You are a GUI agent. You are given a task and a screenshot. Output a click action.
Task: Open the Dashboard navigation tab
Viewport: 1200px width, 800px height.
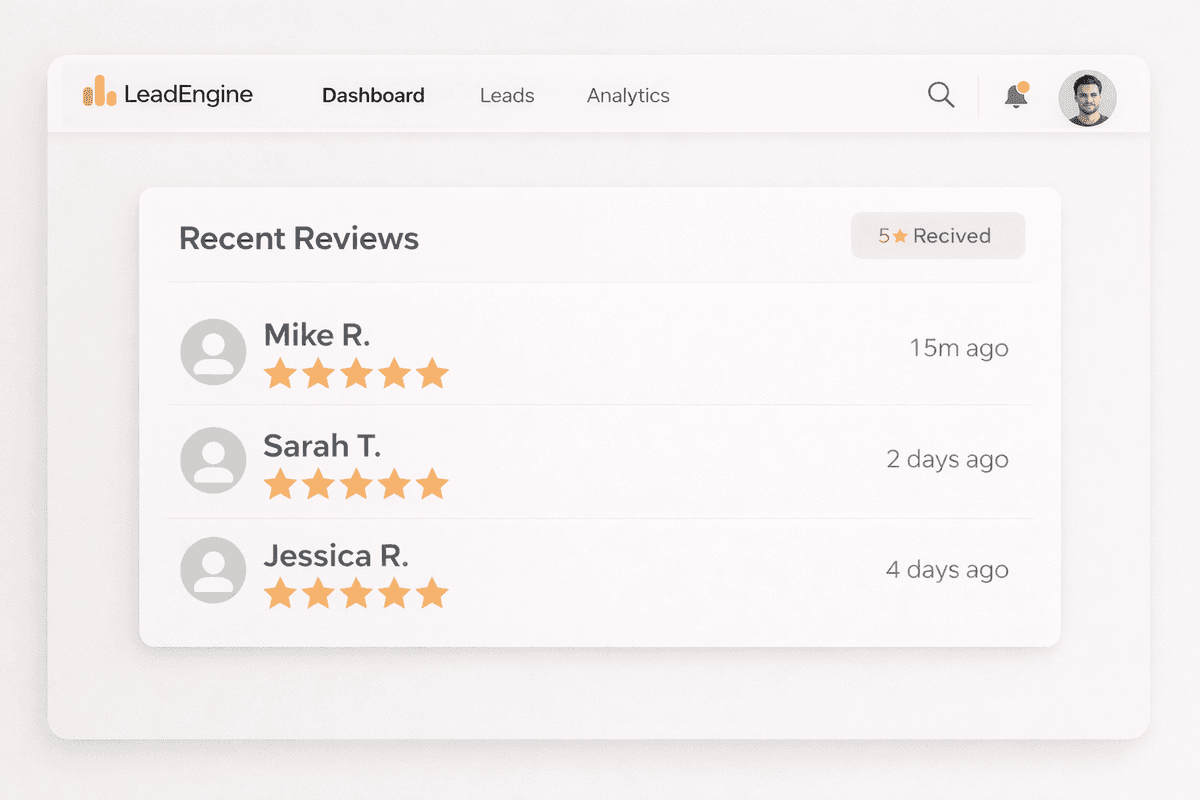pos(372,95)
